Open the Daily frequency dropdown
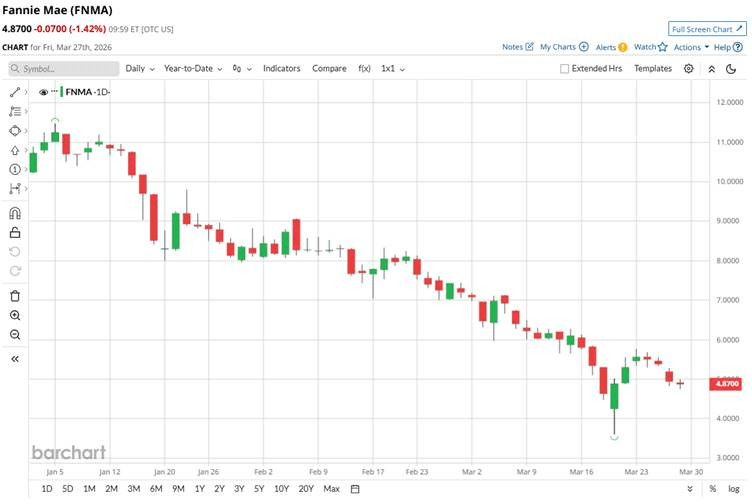The width and height of the screenshot is (752, 504). click(x=140, y=69)
